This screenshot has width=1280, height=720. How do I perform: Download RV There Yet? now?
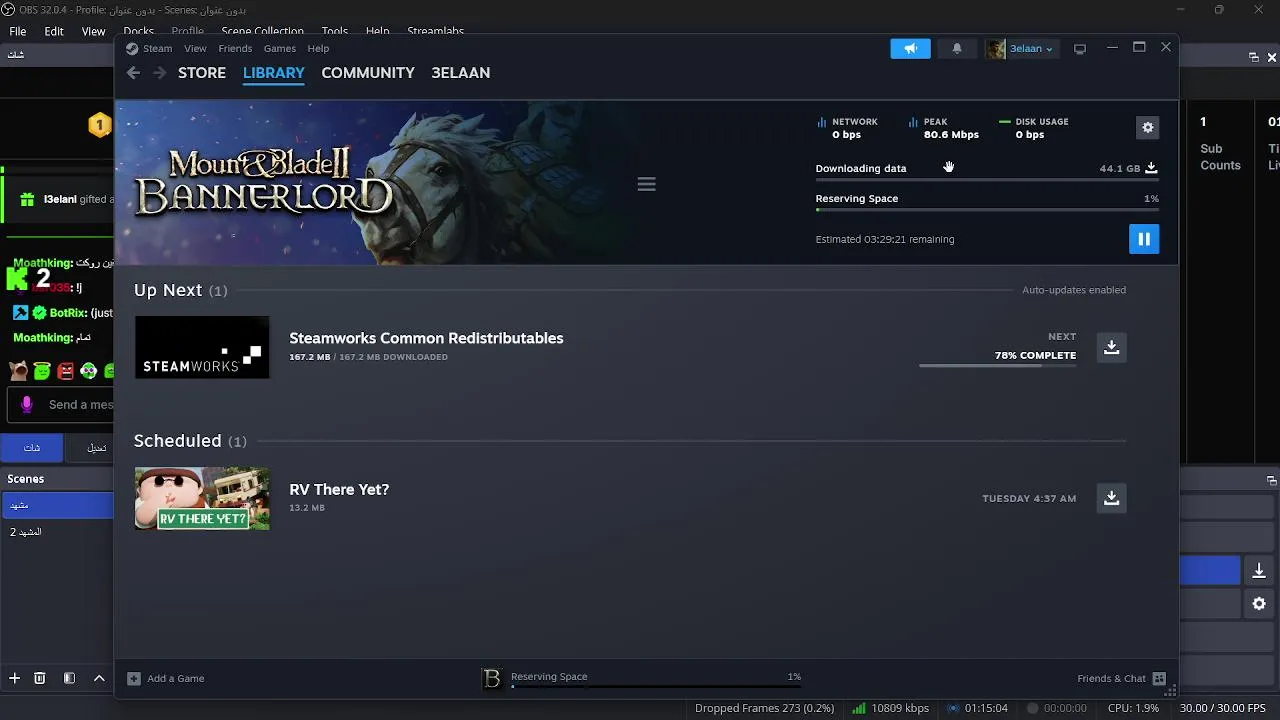click(x=1111, y=498)
